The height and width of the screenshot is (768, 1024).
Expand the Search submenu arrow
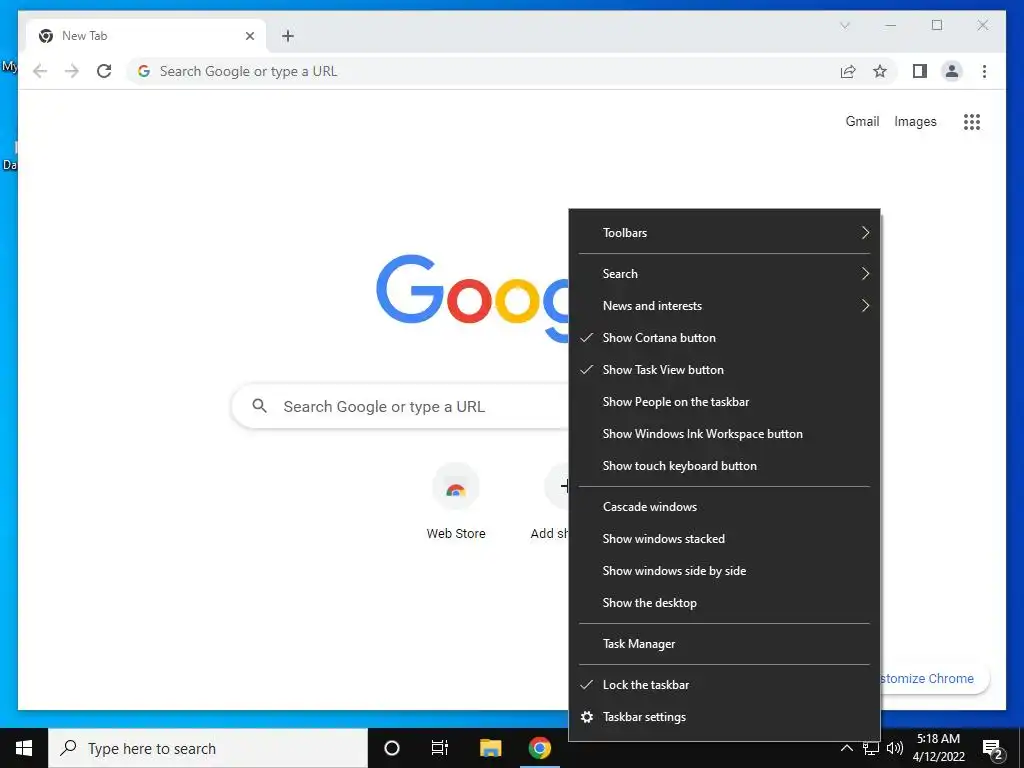tap(865, 274)
